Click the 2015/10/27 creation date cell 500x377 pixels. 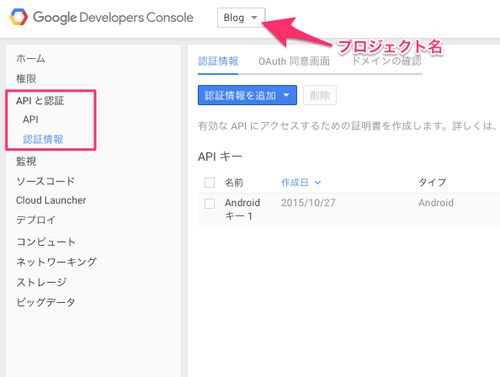coord(308,203)
